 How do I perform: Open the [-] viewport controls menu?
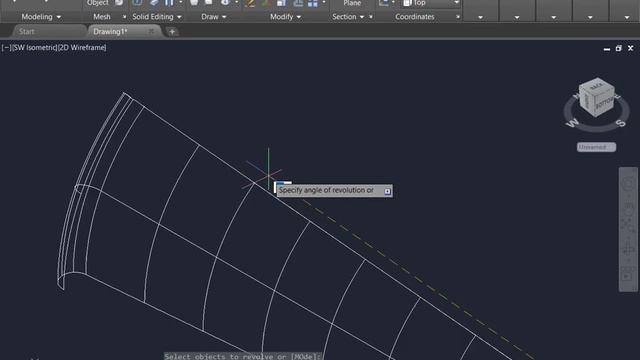pyautogui.click(x=6, y=47)
